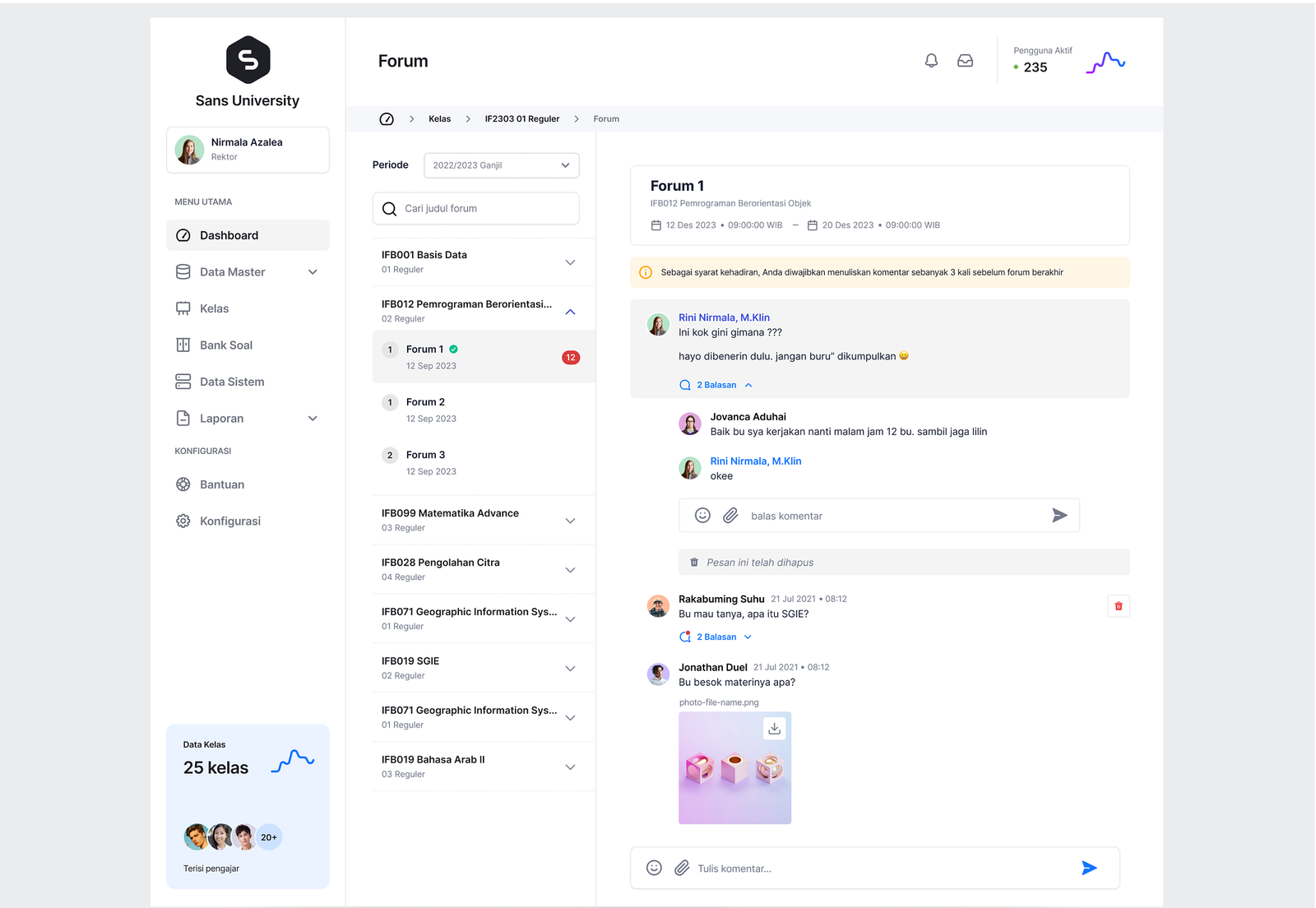
Task: Select Forum 3 in forum list
Action: coord(484,462)
